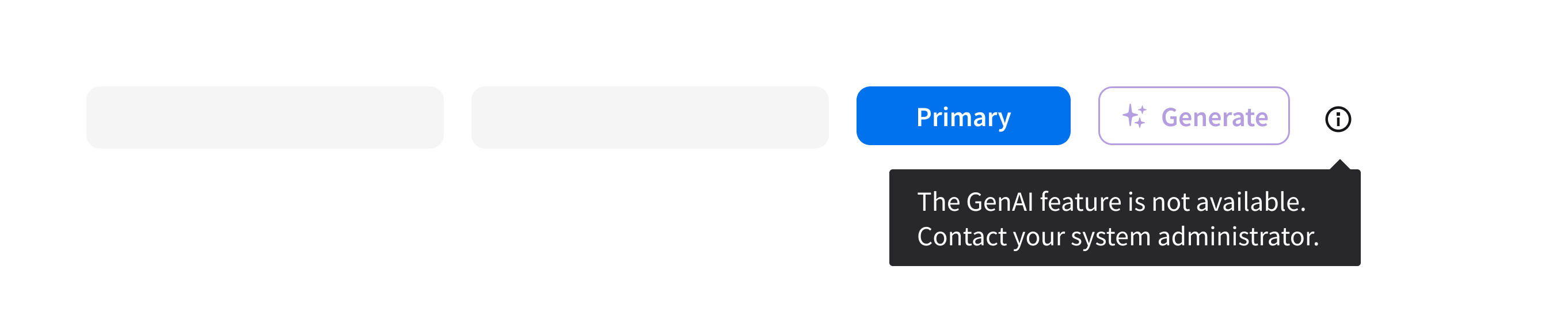Image resolution: width=1568 pixels, height=330 pixels.
Task: Click "The GenAI feature is not available." text
Action: tap(1111, 202)
